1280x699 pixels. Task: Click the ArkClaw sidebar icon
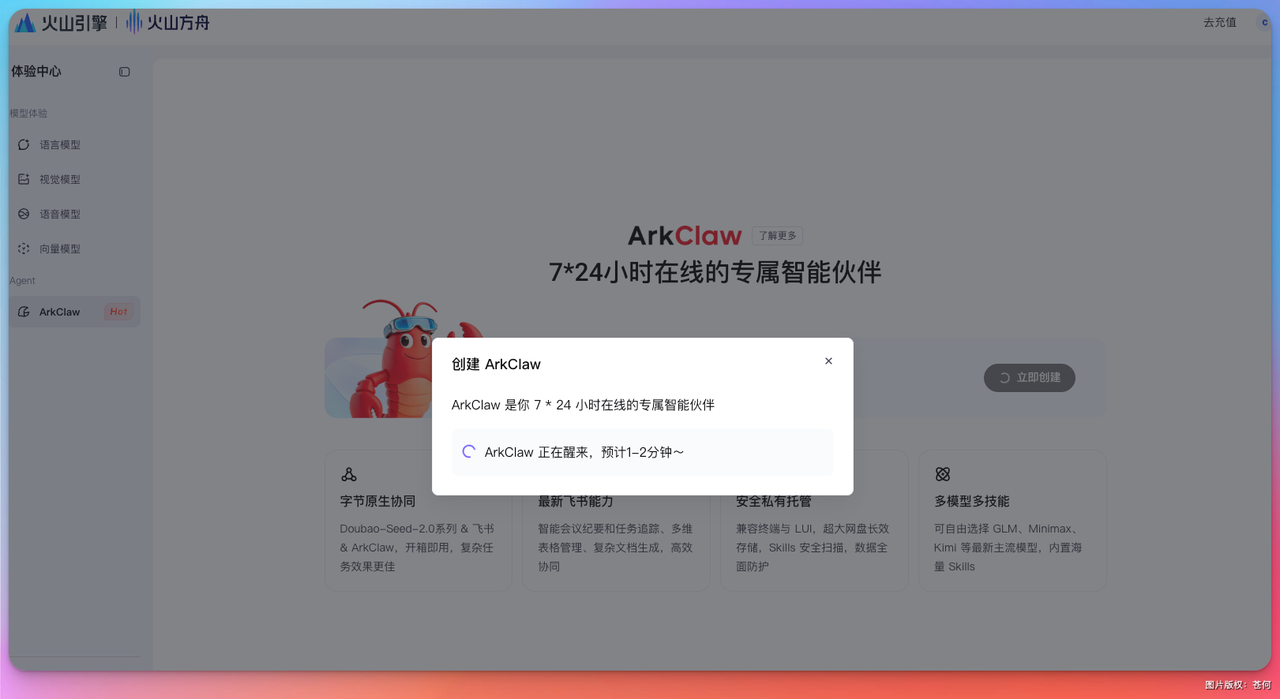[x=24, y=312]
